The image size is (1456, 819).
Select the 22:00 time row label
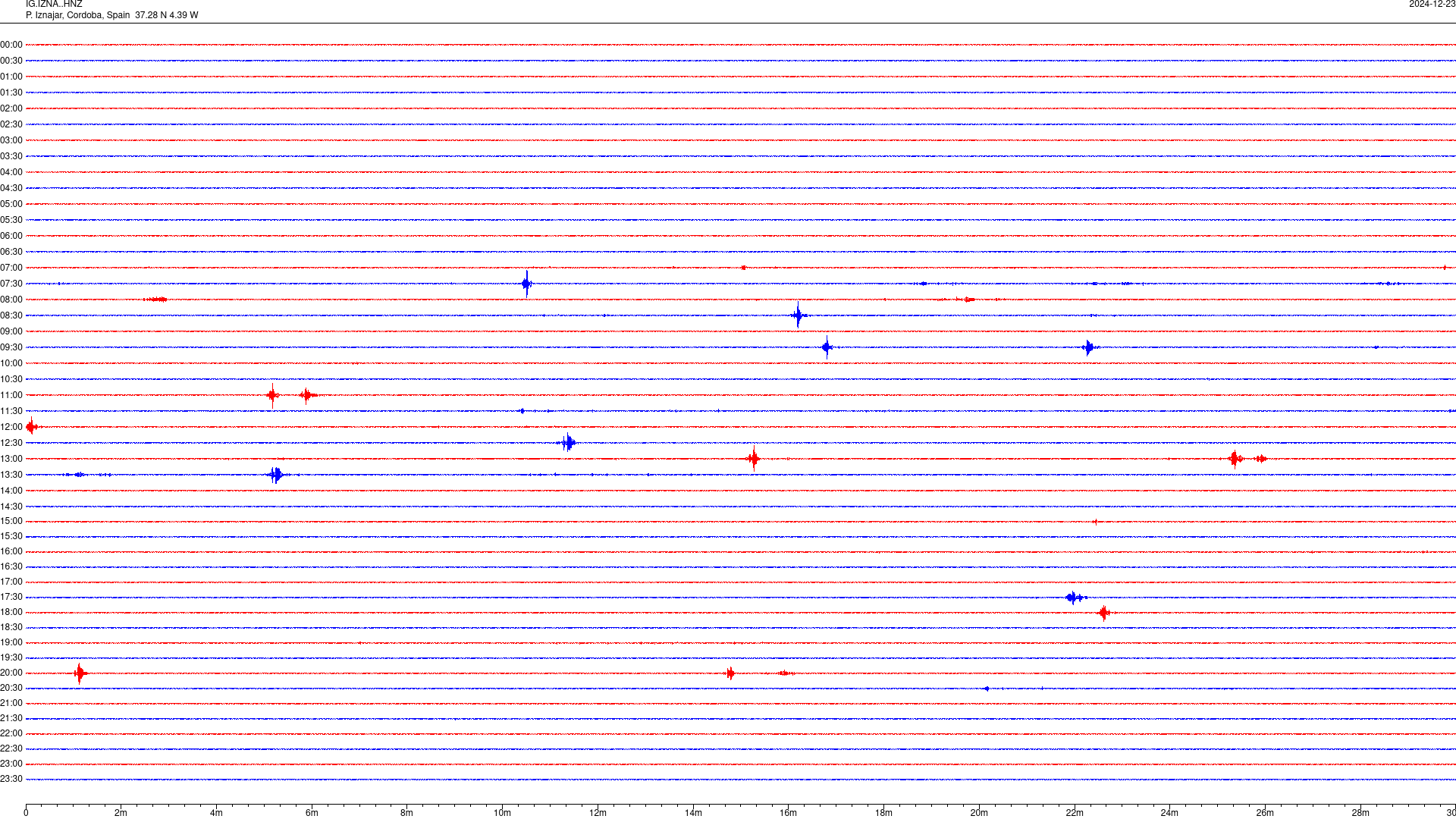pyautogui.click(x=11, y=733)
